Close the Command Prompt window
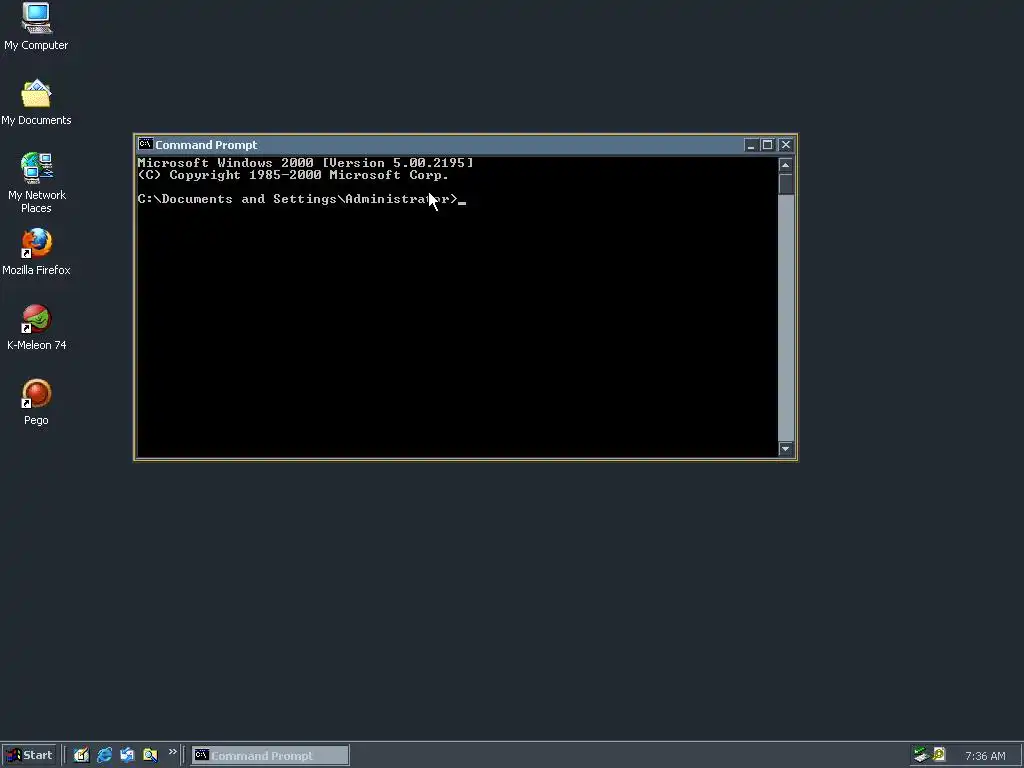This screenshot has height=768, width=1024. (x=786, y=145)
